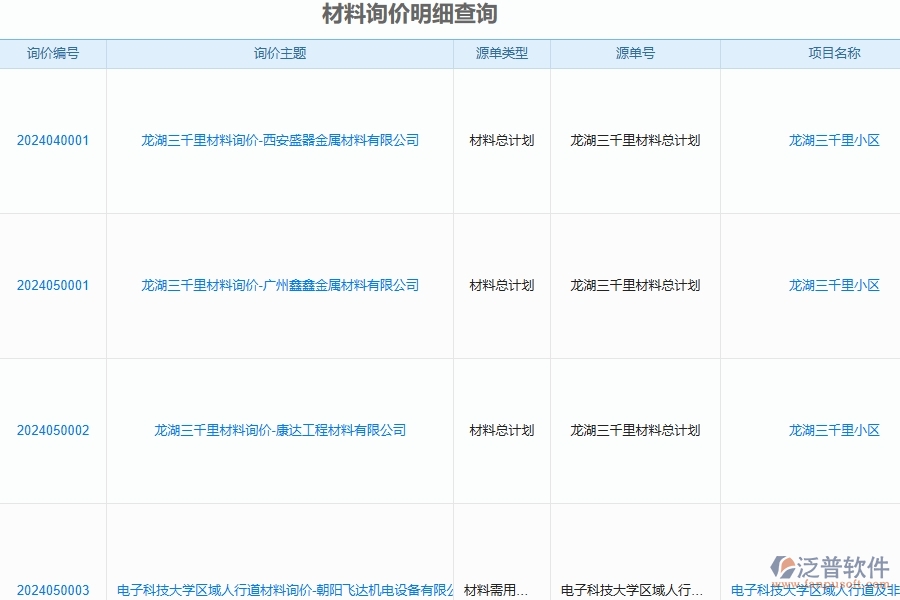Open 龙湖三千里小区 project in first row
The height and width of the screenshot is (600, 900).
(833, 140)
